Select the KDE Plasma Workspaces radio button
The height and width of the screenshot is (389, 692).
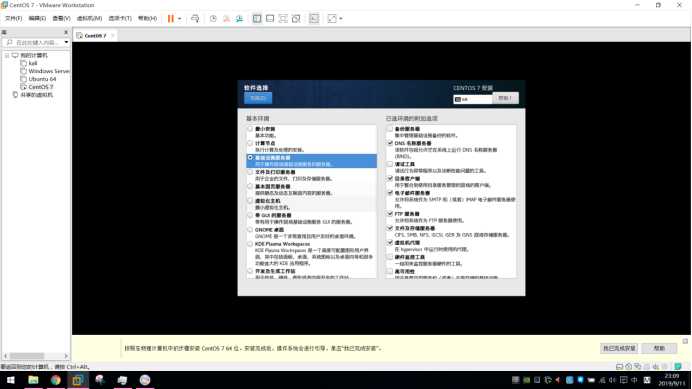tap(250, 244)
